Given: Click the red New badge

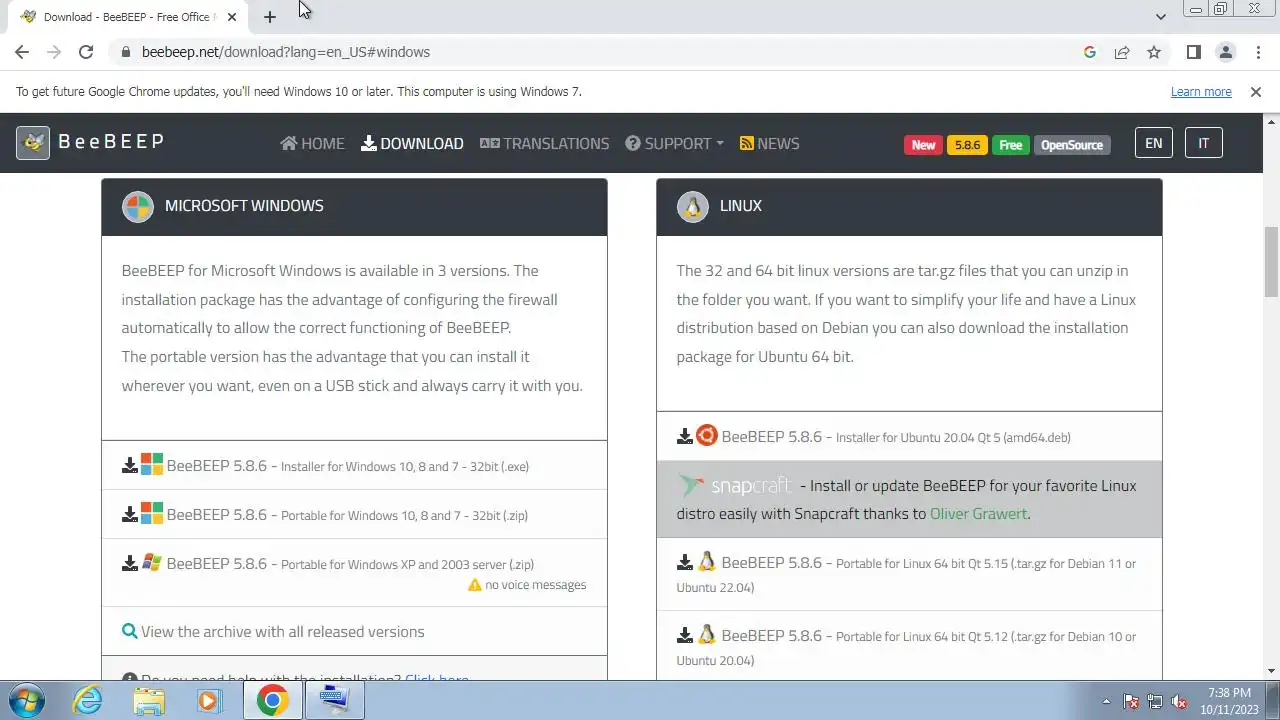Looking at the screenshot, I should pyautogui.click(x=923, y=145).
